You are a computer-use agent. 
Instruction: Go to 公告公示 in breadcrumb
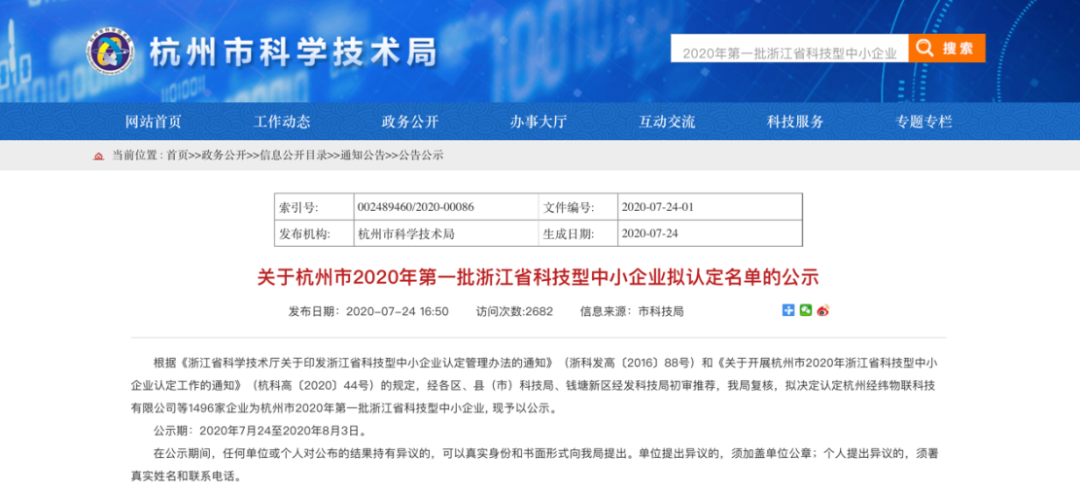(422, 156)
